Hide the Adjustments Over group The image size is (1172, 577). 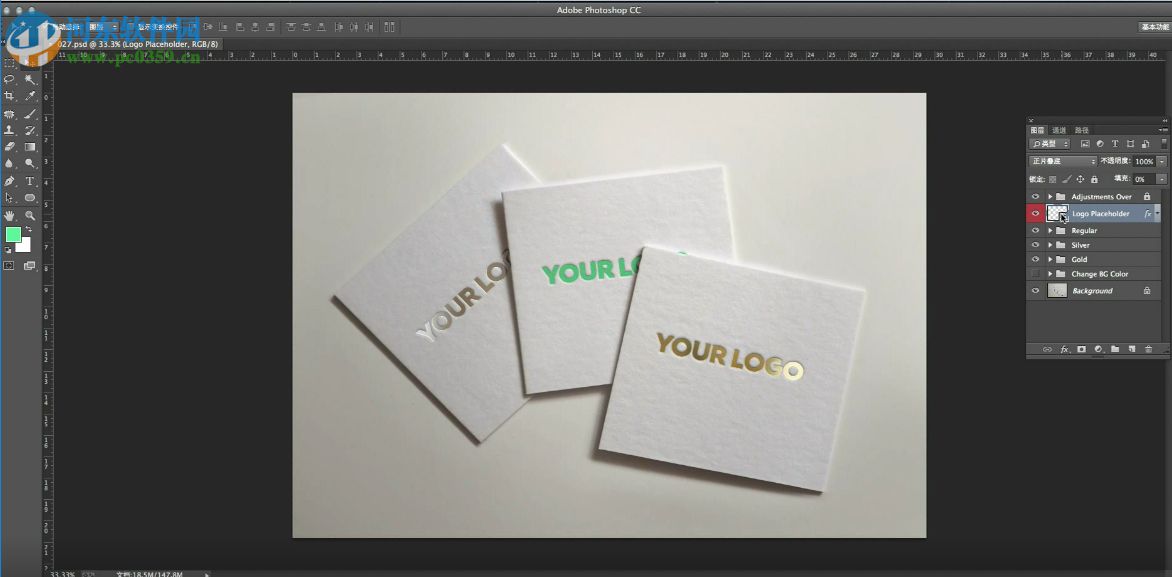point(1036,197)
